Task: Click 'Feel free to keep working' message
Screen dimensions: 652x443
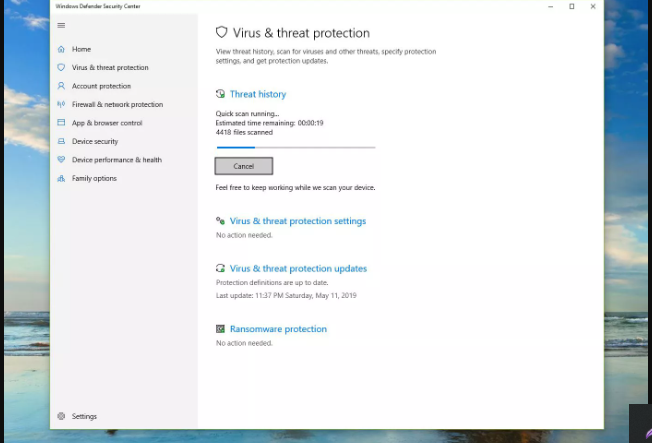Action: pyautogui.click(x=295, y=188)
